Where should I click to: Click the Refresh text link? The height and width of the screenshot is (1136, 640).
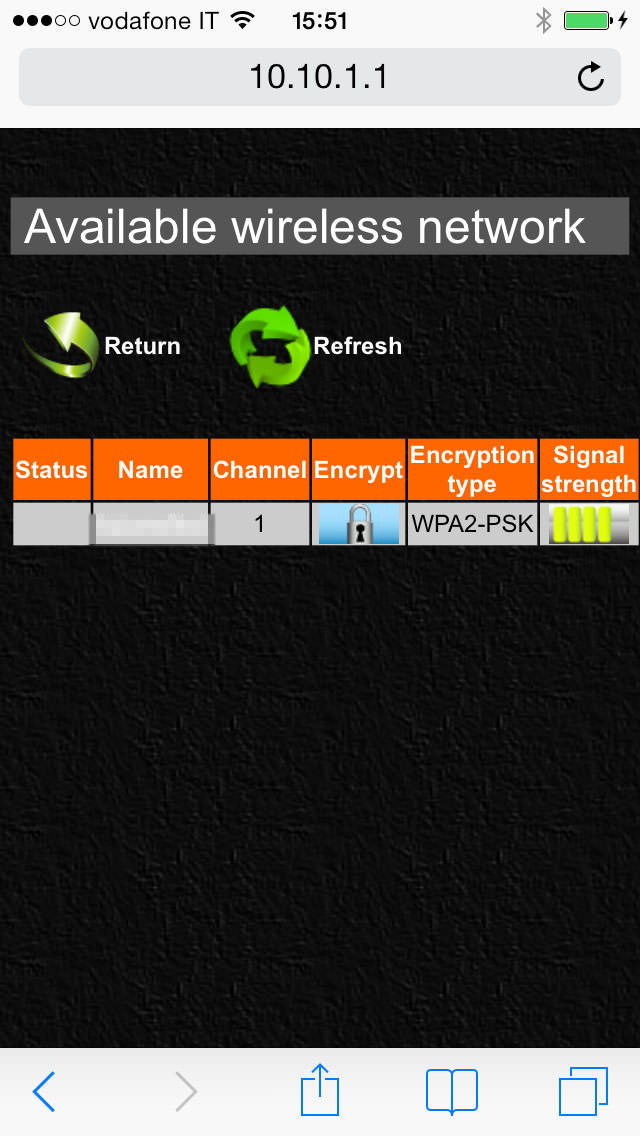pyautogui.click(x=357, y=346)
